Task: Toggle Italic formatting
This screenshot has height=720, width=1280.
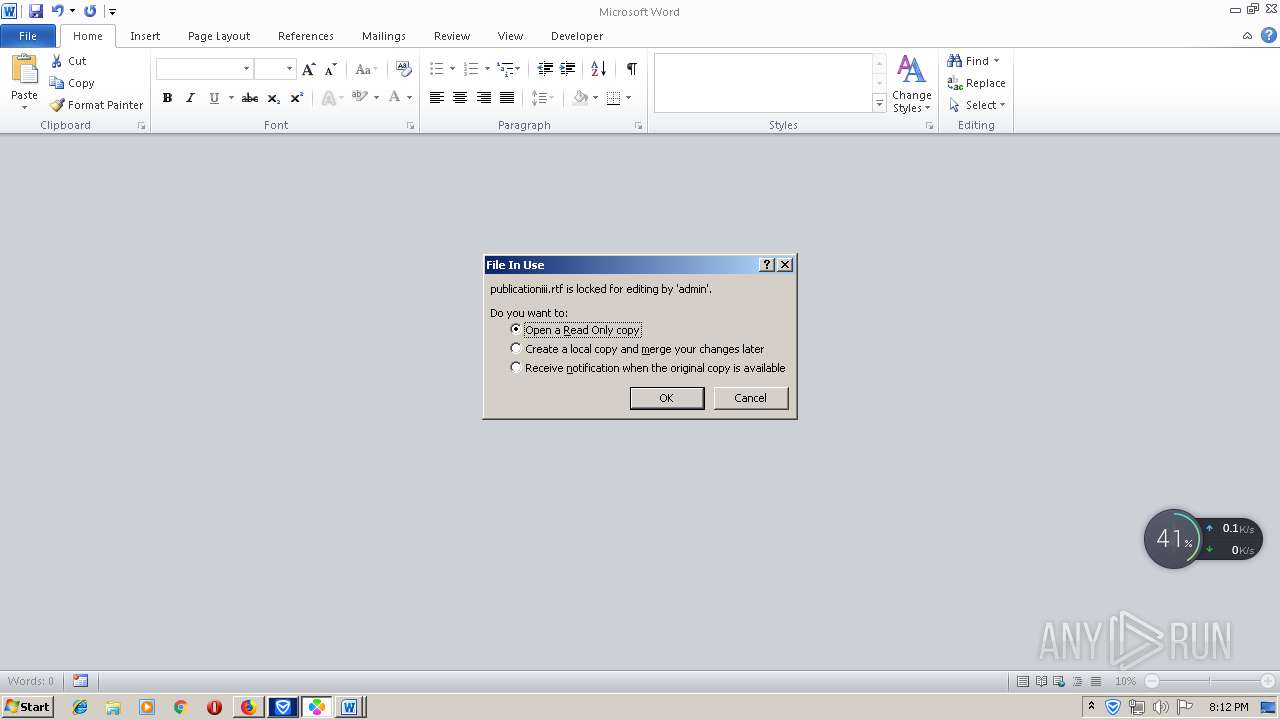Action: click(190, 98)
